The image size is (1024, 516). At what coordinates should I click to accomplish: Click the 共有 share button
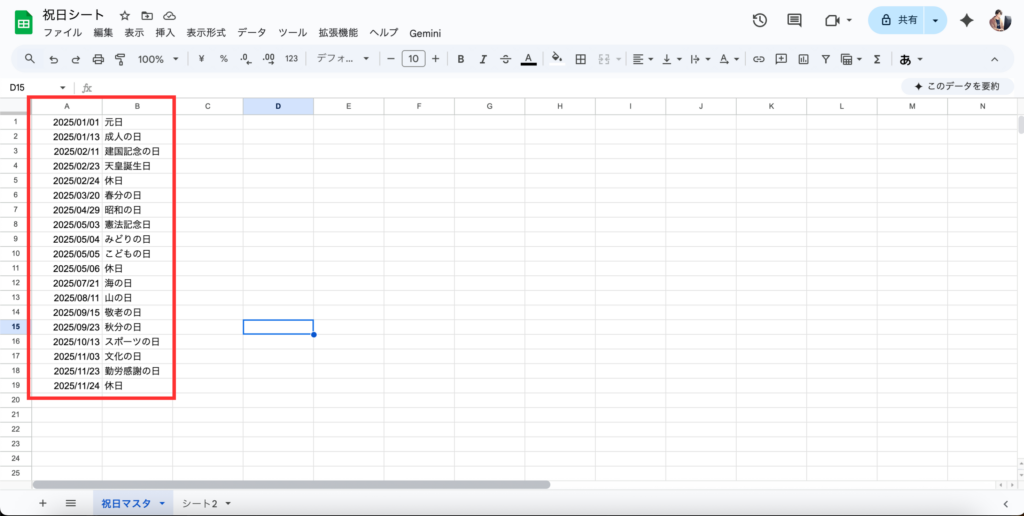(x=901, y=20)
